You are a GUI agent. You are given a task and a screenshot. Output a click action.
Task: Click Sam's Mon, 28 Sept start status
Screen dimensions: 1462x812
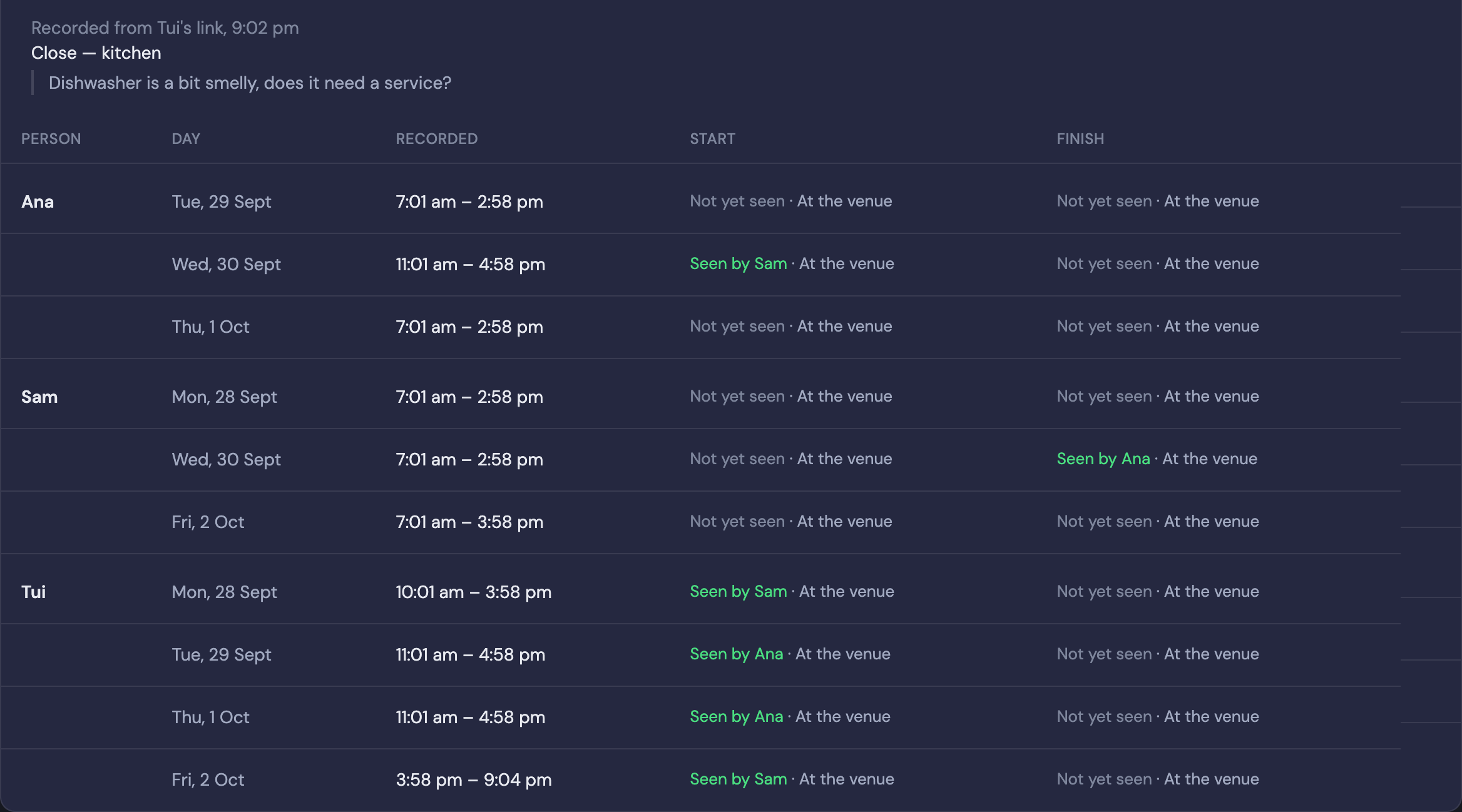[x=791, y=397]
